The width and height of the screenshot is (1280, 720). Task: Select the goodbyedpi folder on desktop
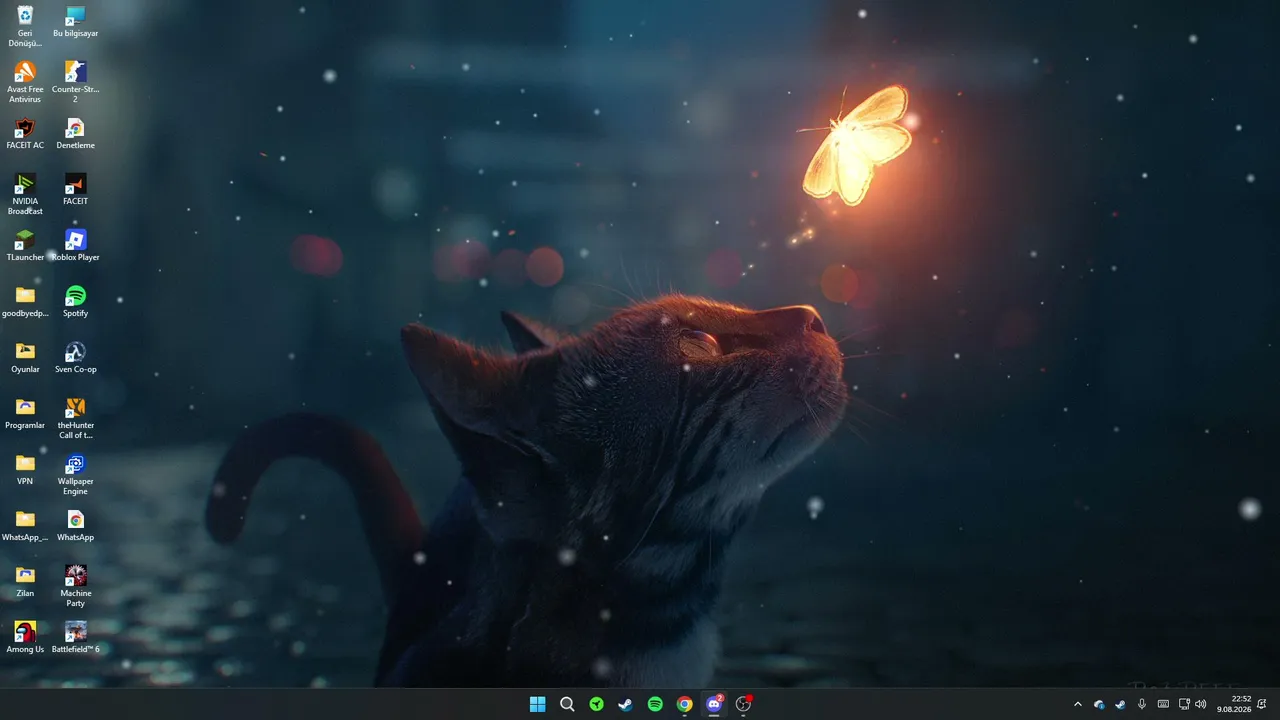(25, 302)
